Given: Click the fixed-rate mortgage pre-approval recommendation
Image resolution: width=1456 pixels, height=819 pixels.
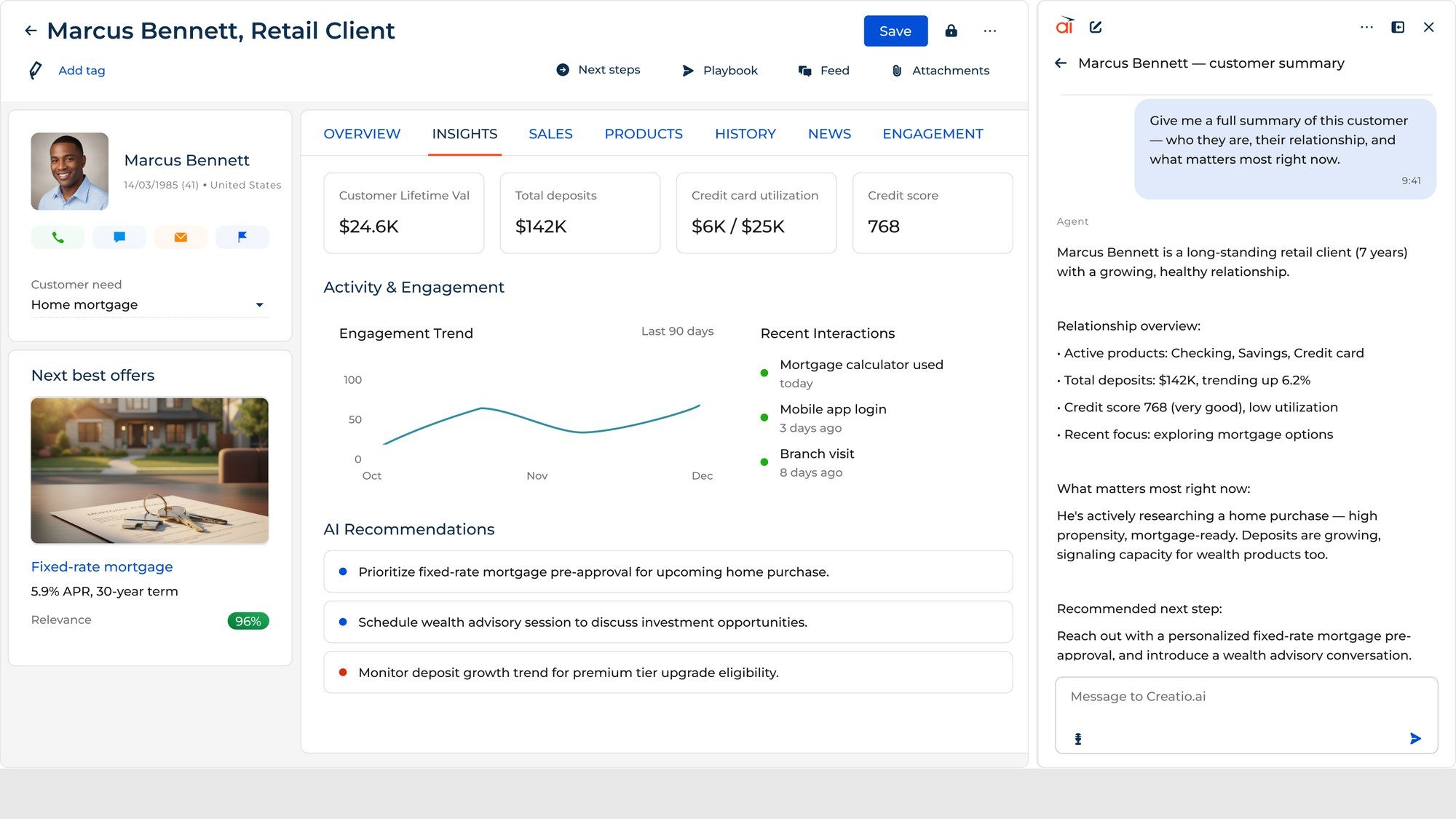Looking at the screenshot, I should point(668,571).
